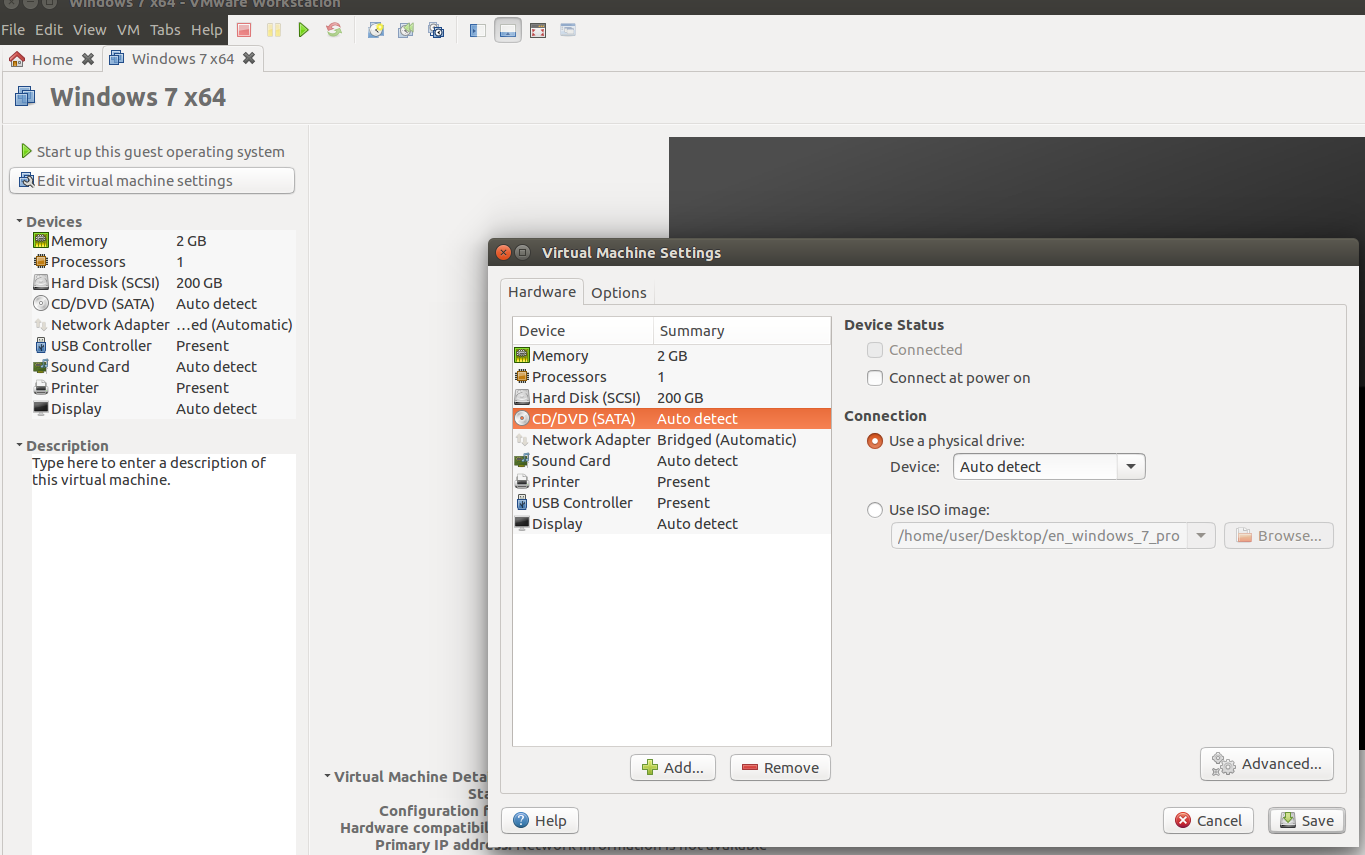Click the Remove hardware button

click(780, 768)
